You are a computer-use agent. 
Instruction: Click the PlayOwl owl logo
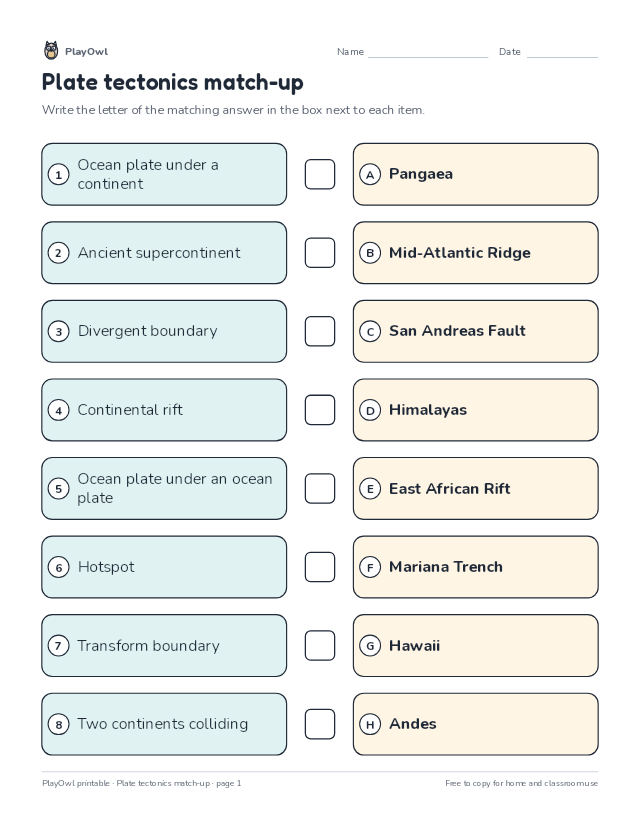coord(51,51)
